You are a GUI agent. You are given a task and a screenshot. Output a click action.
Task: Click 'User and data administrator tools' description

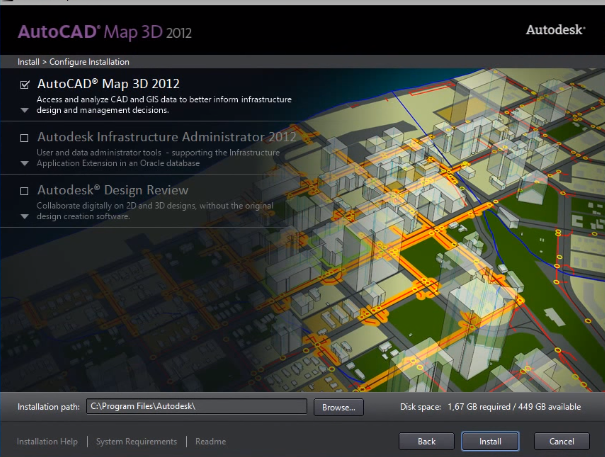point(158,158)
